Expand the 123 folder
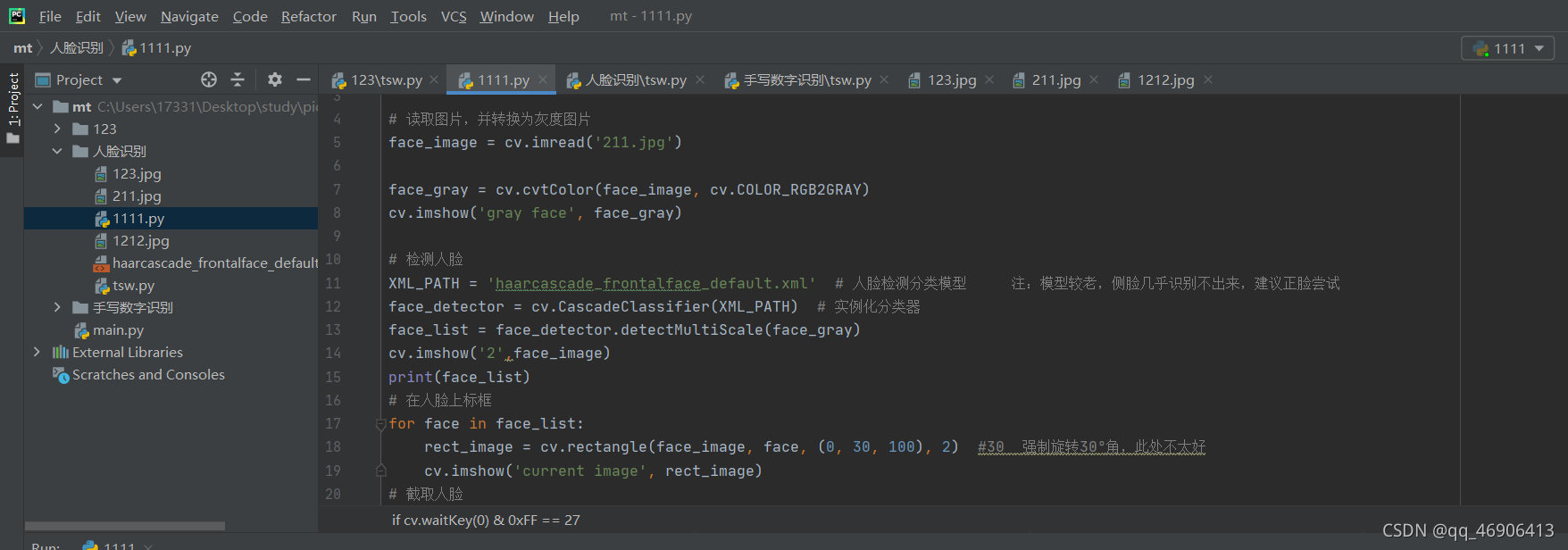Image resolution: width=1568 pixels, height=550 pixels. coord(57,129)
